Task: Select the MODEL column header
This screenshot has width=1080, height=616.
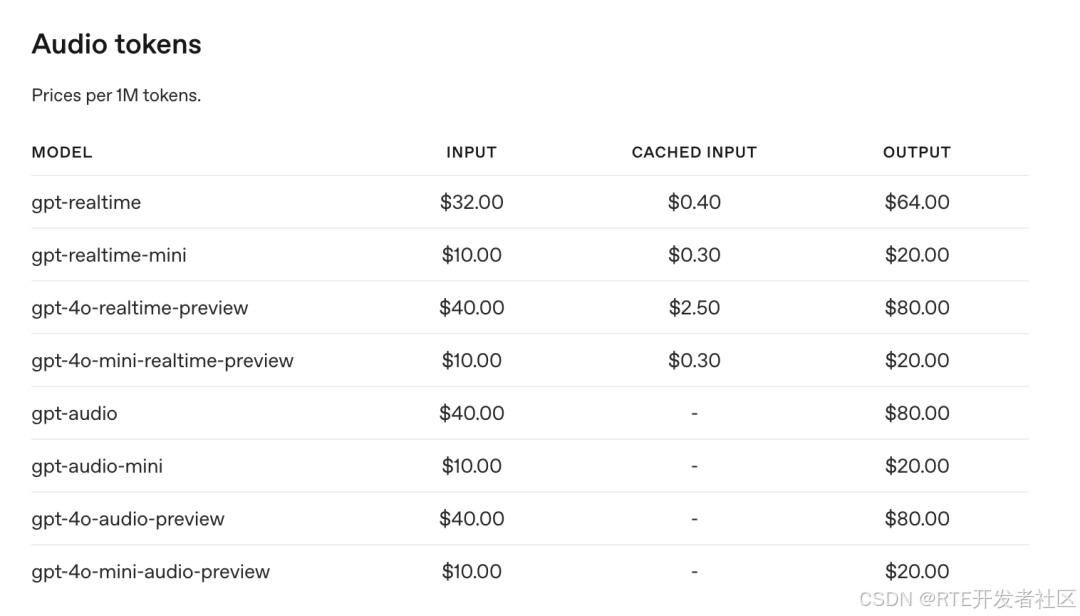Action: point(62,152)
